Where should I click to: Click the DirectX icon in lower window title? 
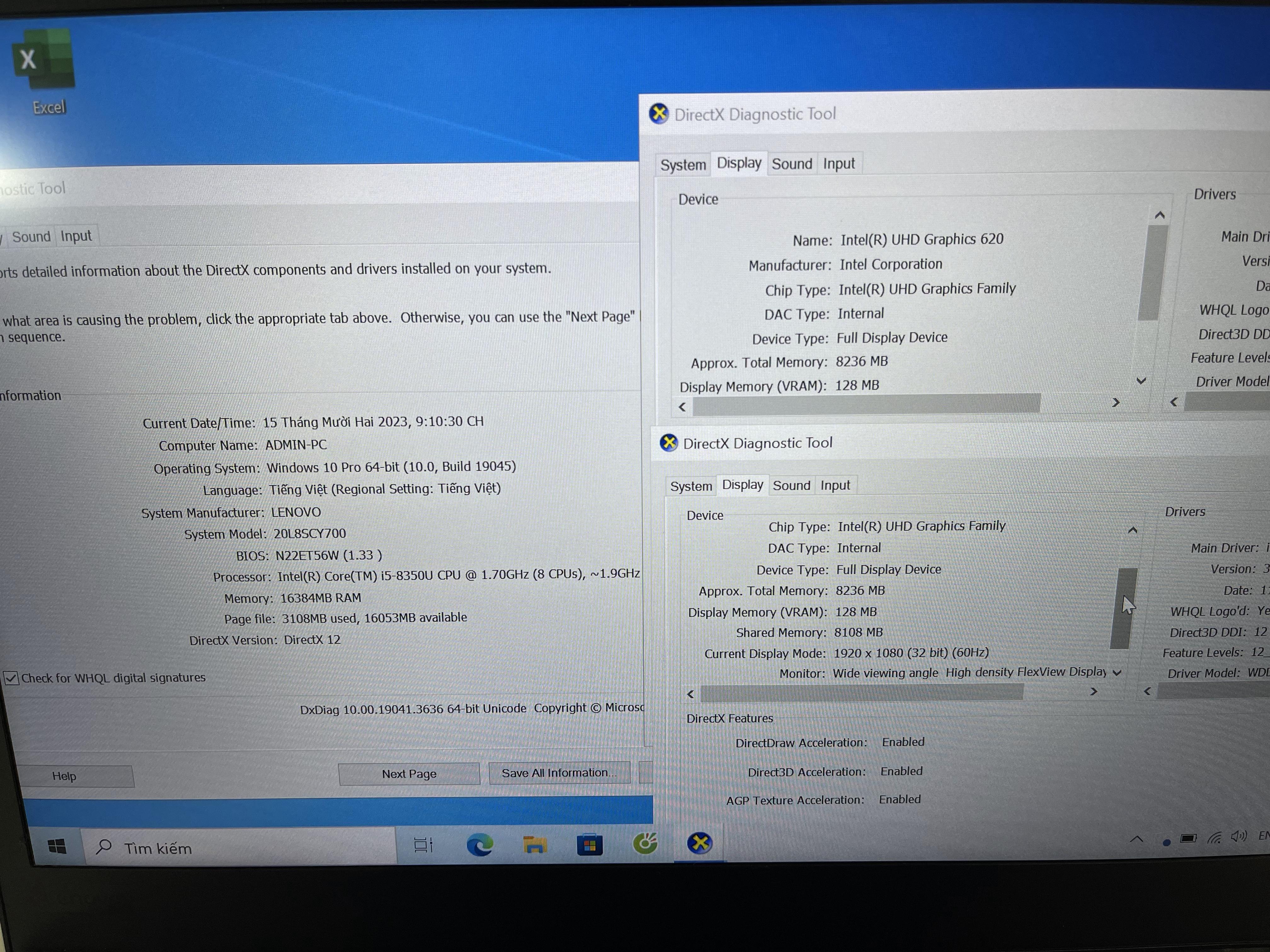click(668, 442)
